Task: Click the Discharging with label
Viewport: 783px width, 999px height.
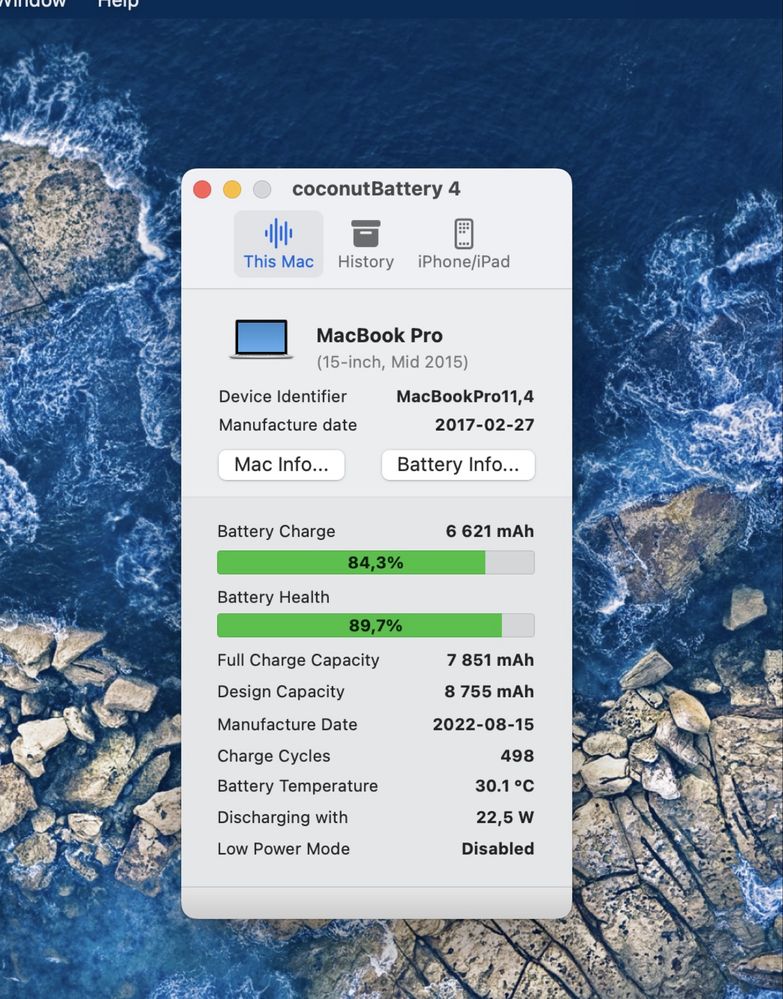Action: pyautogui.click(x=283, y=817)
